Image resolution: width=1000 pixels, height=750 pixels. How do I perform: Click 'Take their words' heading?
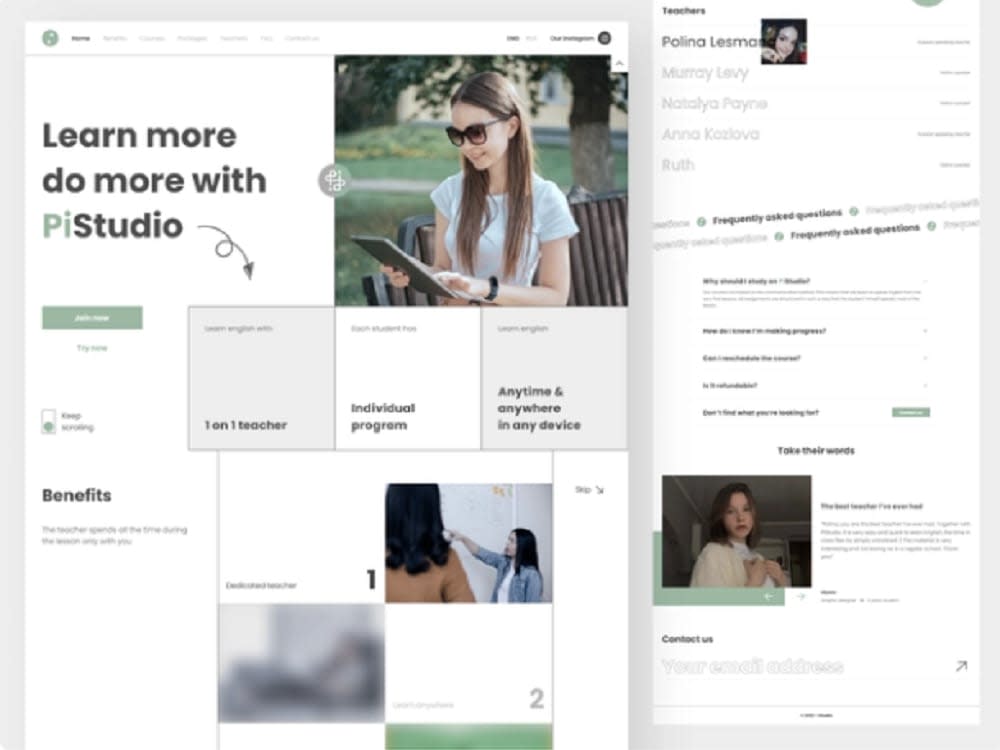click(x=816, y=451)
